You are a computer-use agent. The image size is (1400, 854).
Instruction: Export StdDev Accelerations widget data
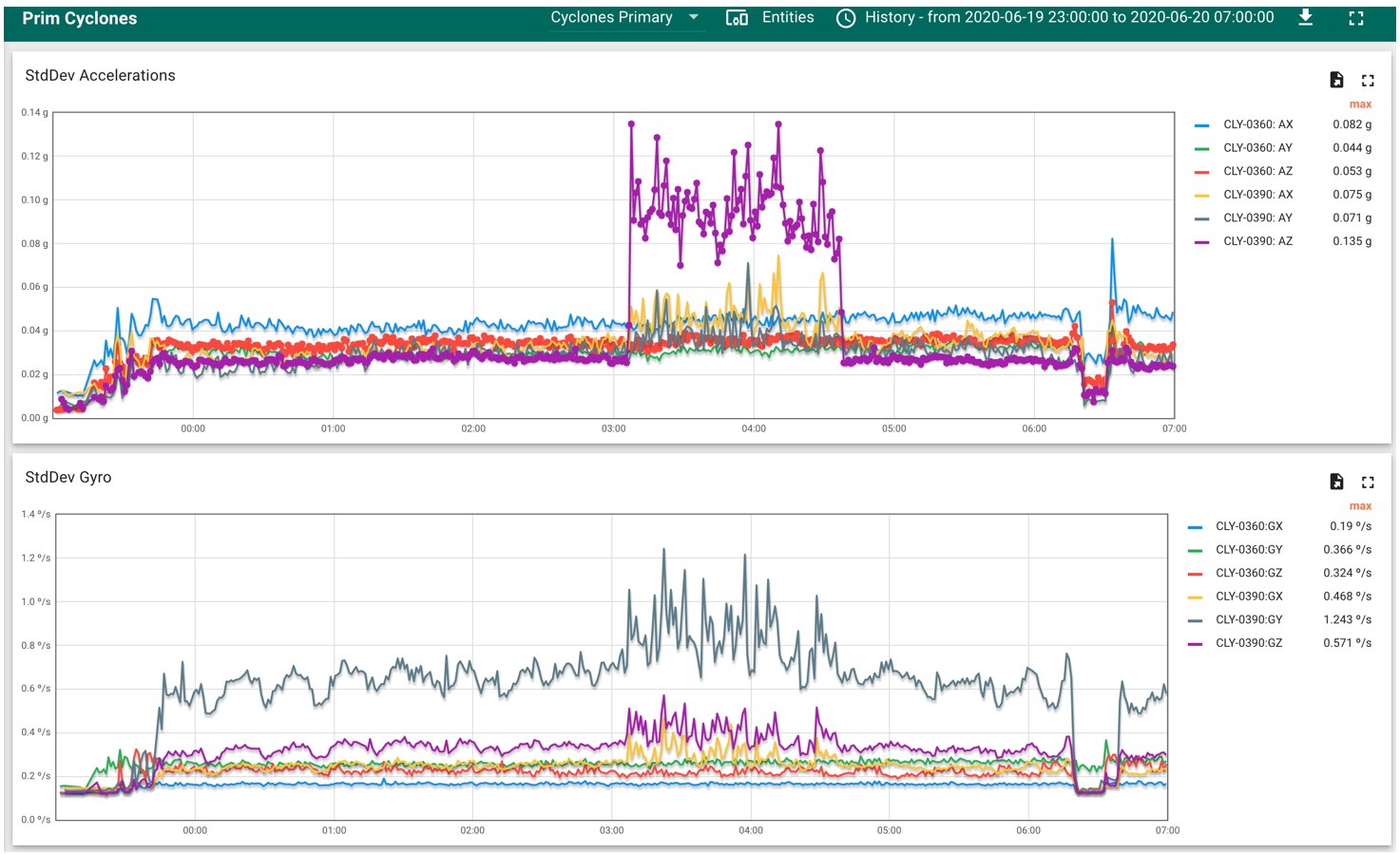coord(1336,80)
